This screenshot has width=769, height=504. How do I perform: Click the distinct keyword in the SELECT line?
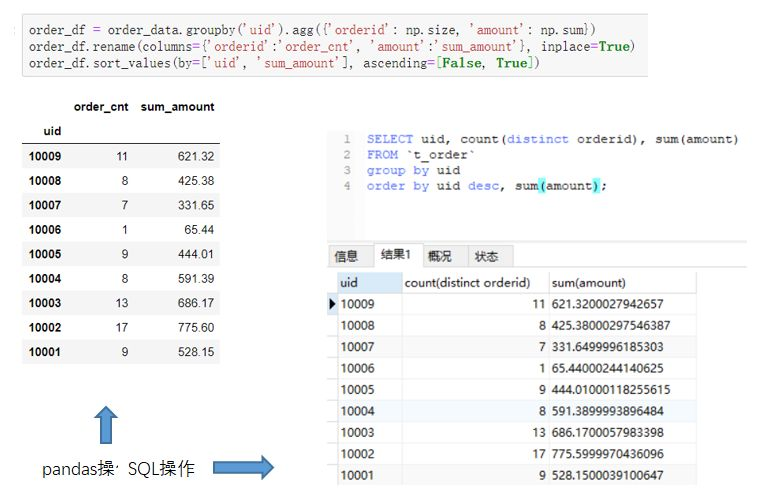537,139
